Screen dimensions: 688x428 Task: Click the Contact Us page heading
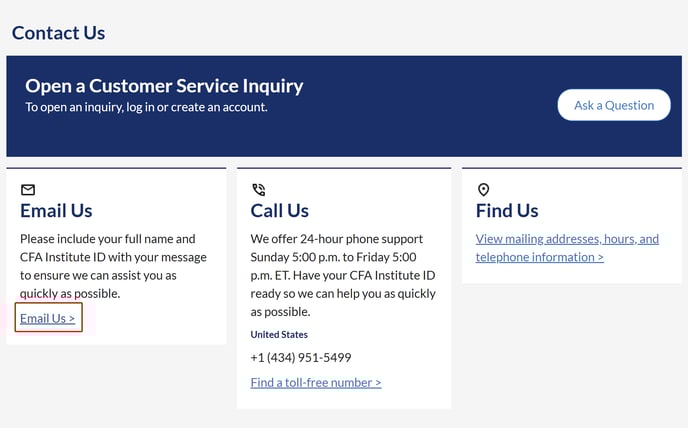(58, 33)
